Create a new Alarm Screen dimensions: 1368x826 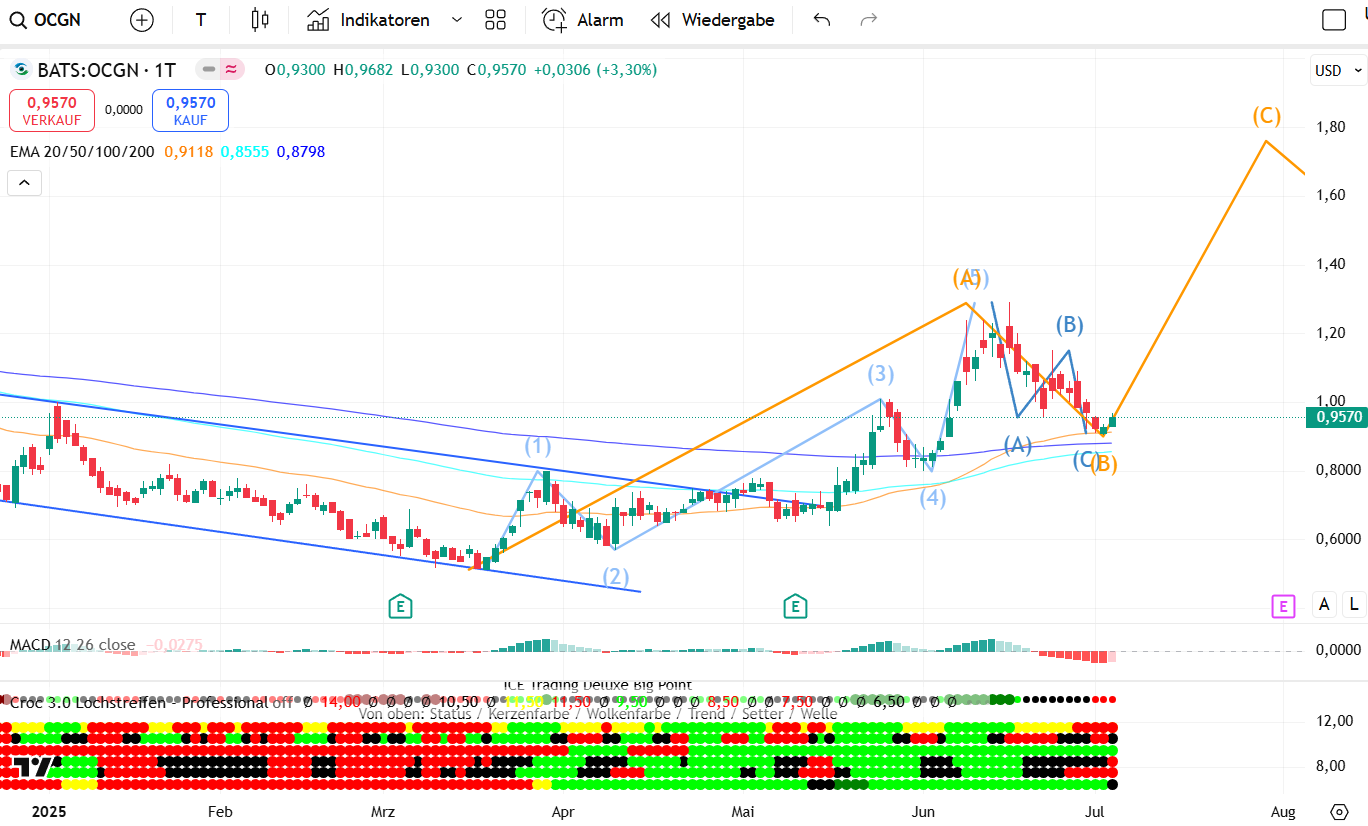583,20
